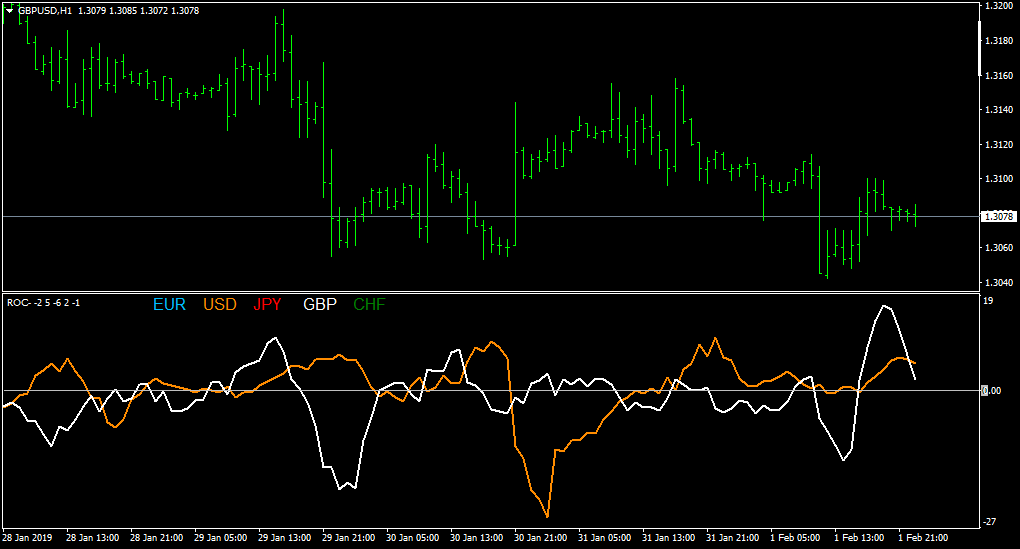Select the GBP currency label
This screenshot has width=1020, height=549.
319,304
